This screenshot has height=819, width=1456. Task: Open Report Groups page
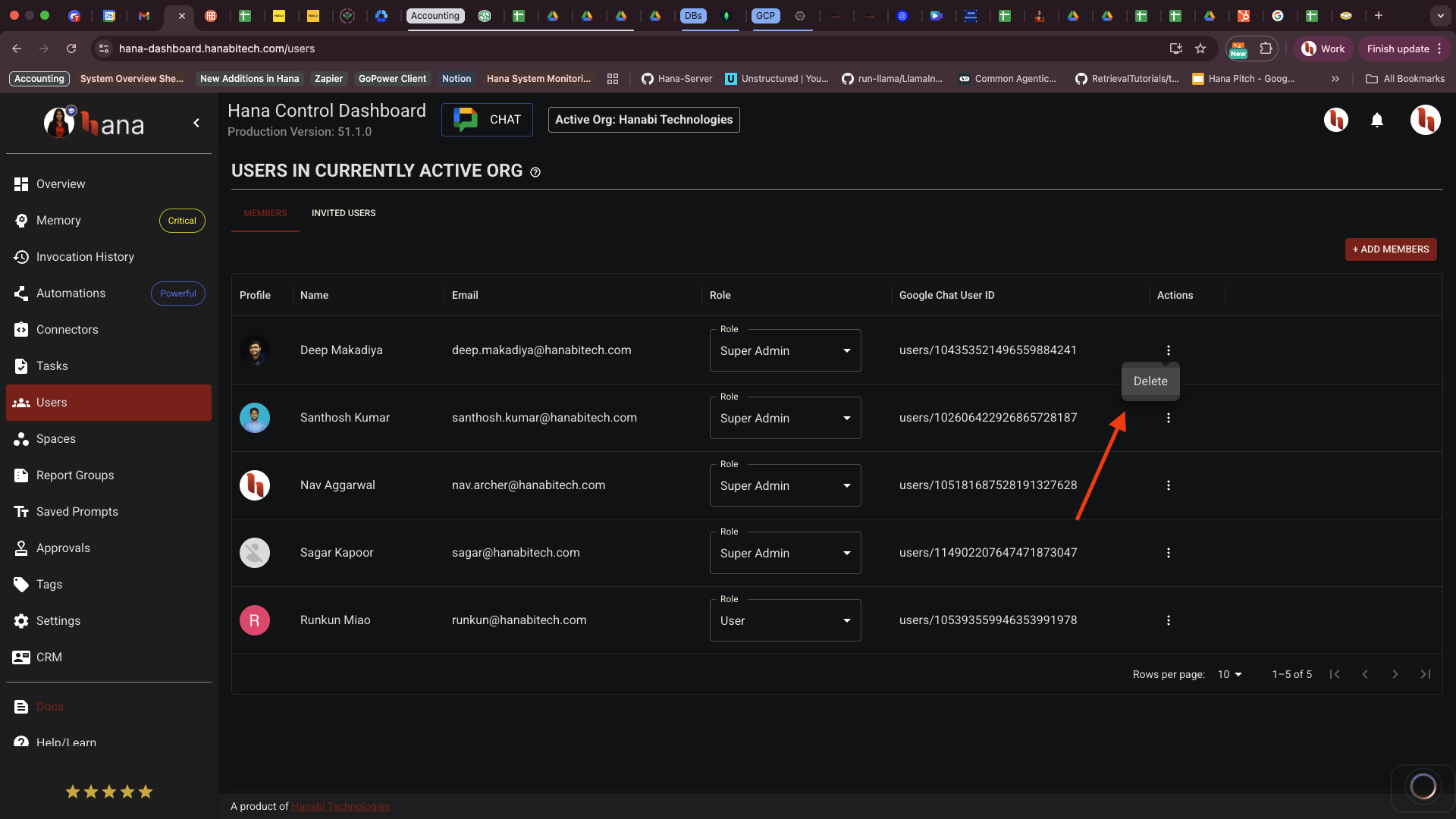click(108, 475)
